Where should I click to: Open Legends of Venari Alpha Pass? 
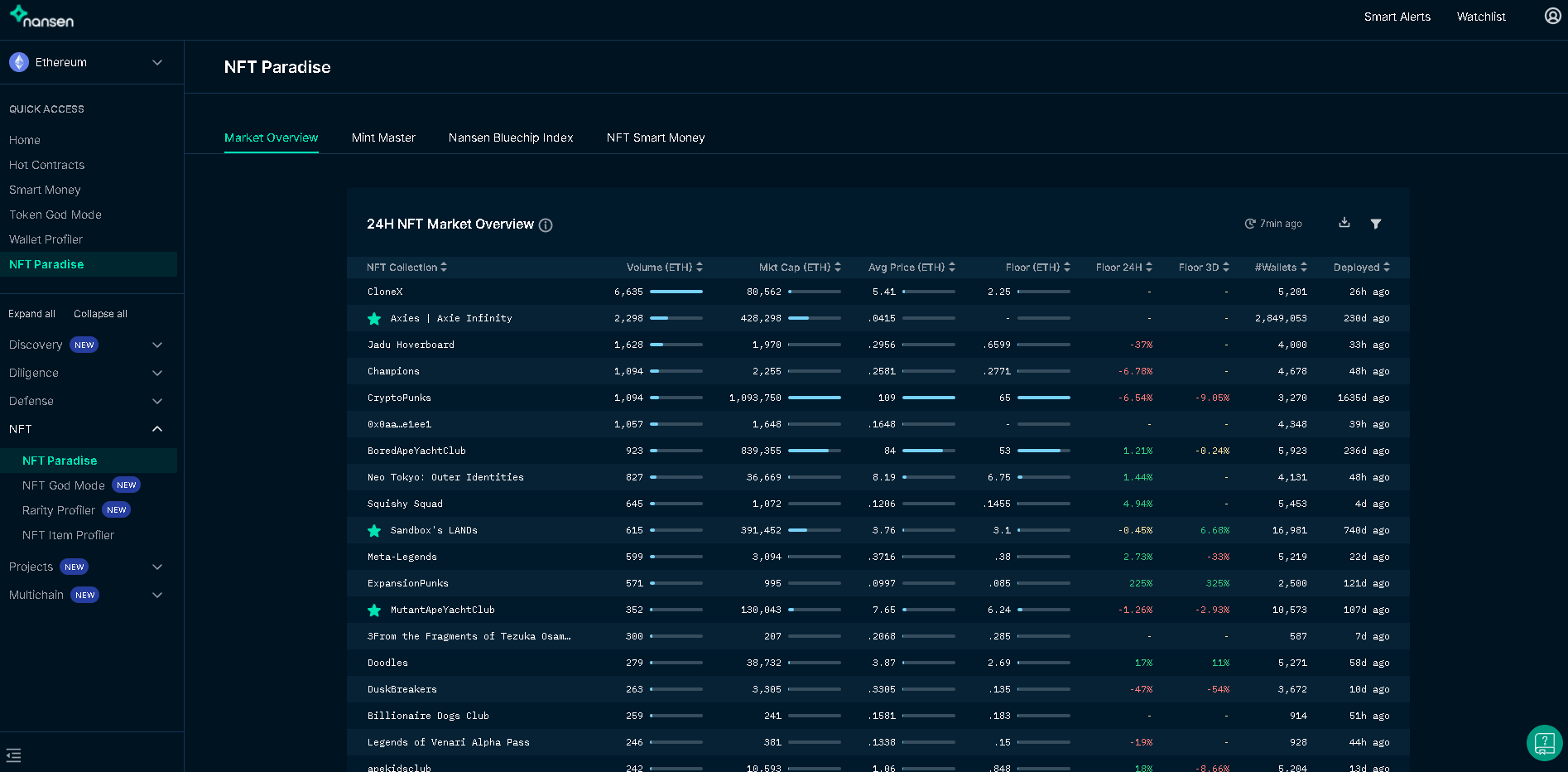[449, 742]
